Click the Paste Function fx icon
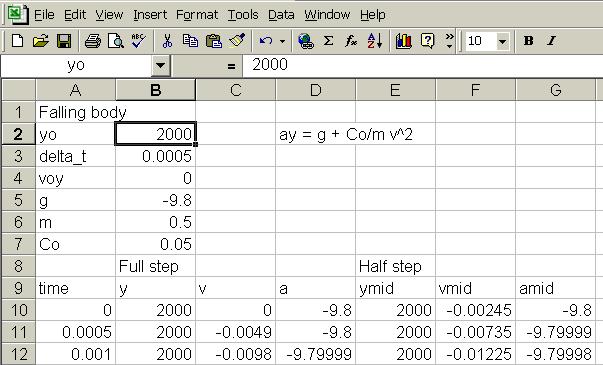 pyautogui.click(x=351, y=40)
